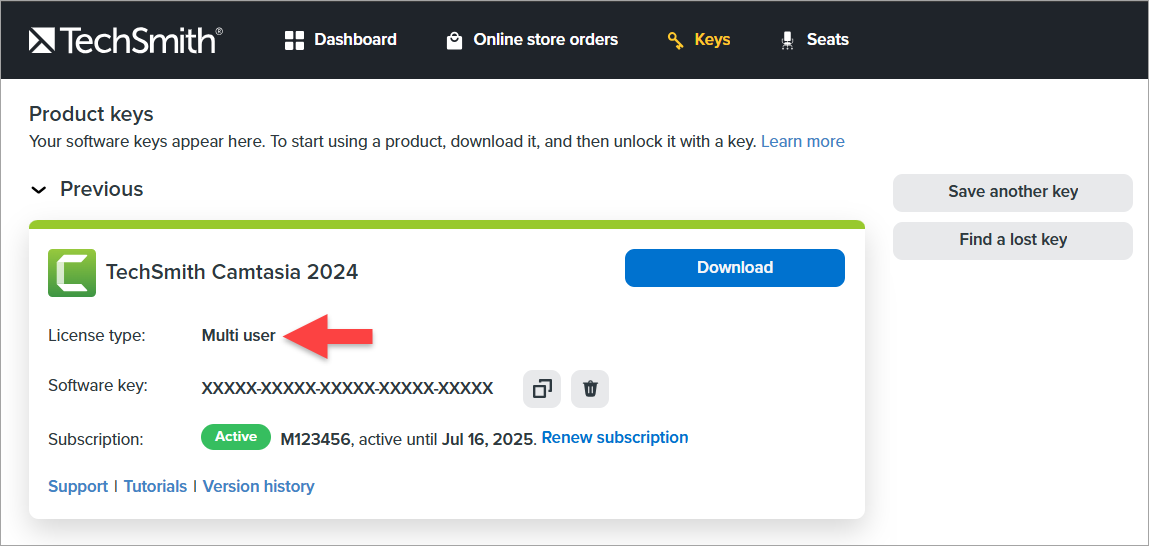
Task: Copy the software key
Action: [542, 388]
